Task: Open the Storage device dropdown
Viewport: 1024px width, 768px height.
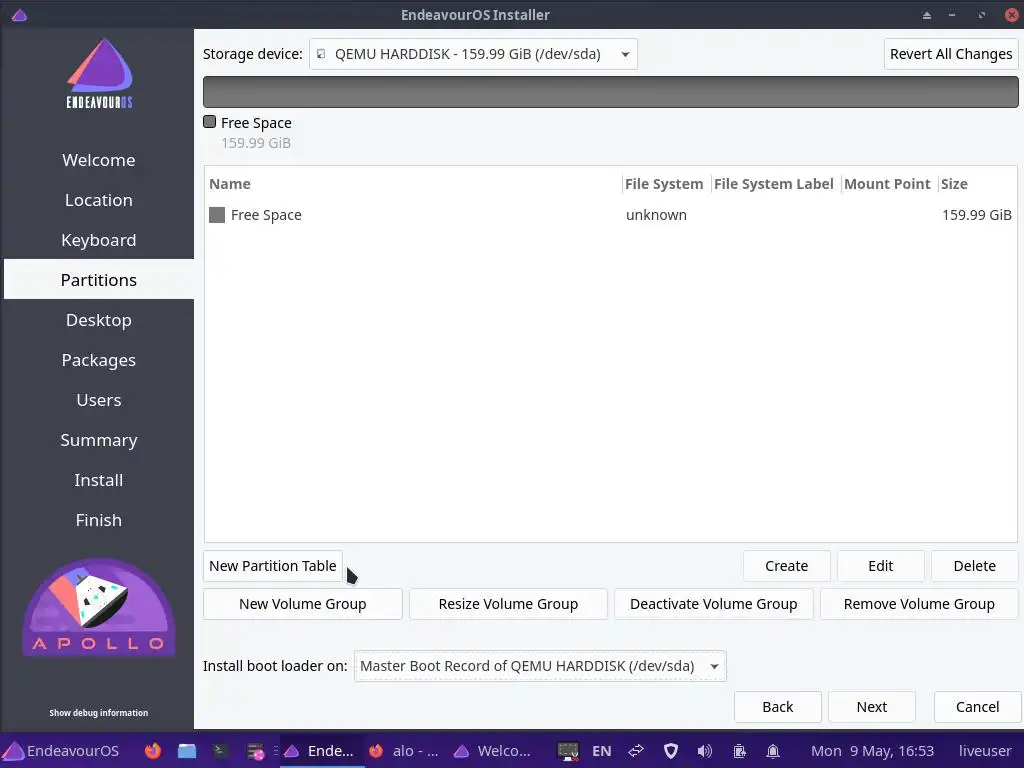Action: click(473, 54)
